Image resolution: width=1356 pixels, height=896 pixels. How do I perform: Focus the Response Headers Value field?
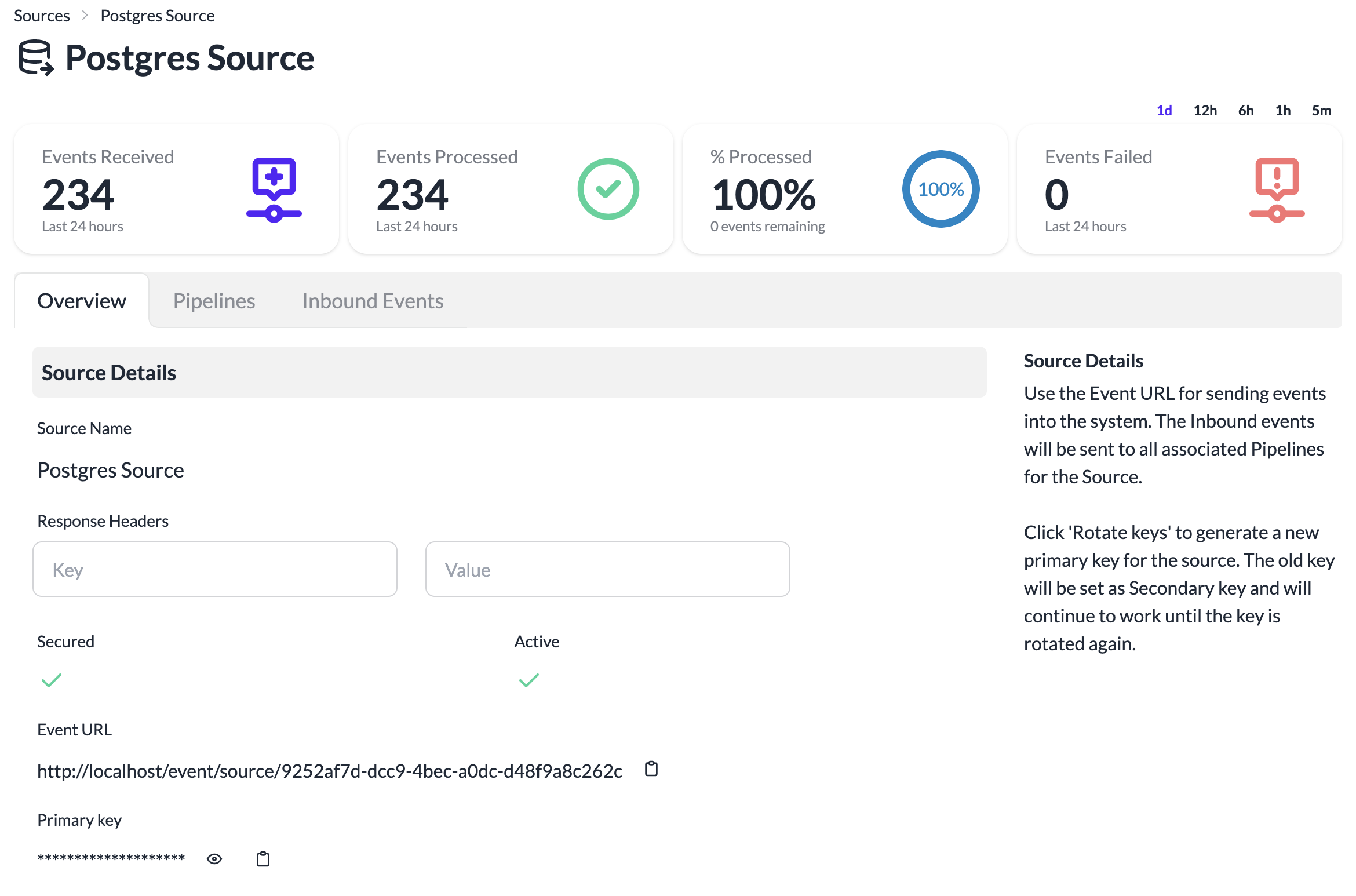point(607,569)
